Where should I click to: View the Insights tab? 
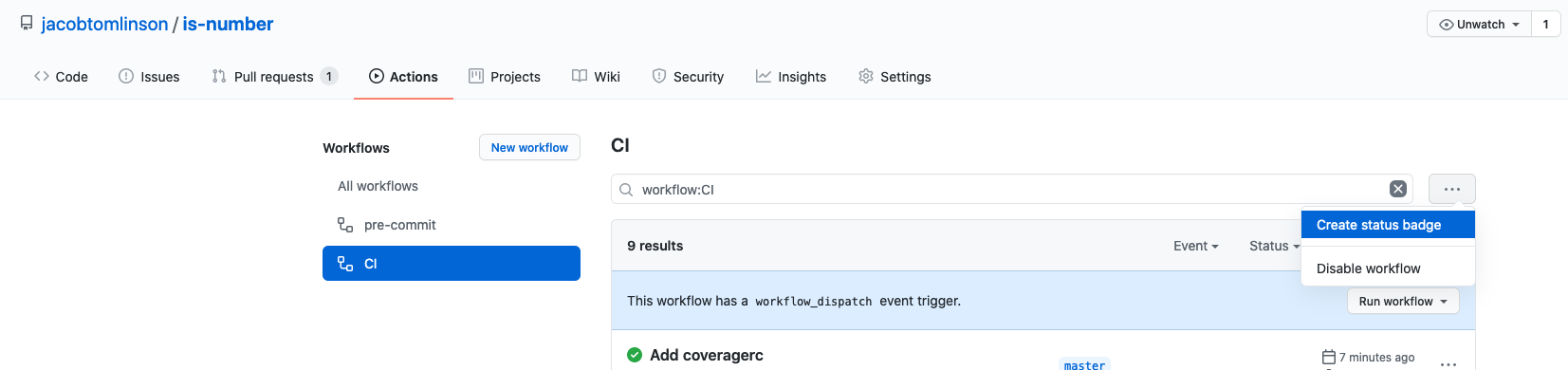tap(791, 77)
